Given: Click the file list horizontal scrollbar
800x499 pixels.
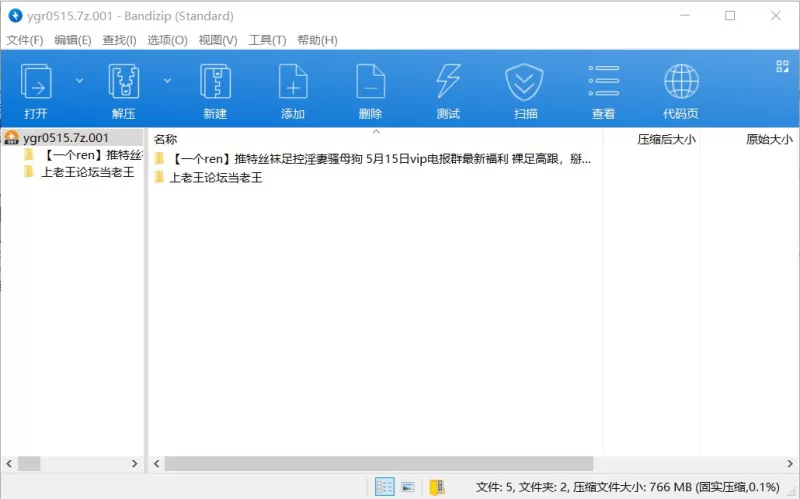Looking at the screenshot, I should tap(379, 464).
